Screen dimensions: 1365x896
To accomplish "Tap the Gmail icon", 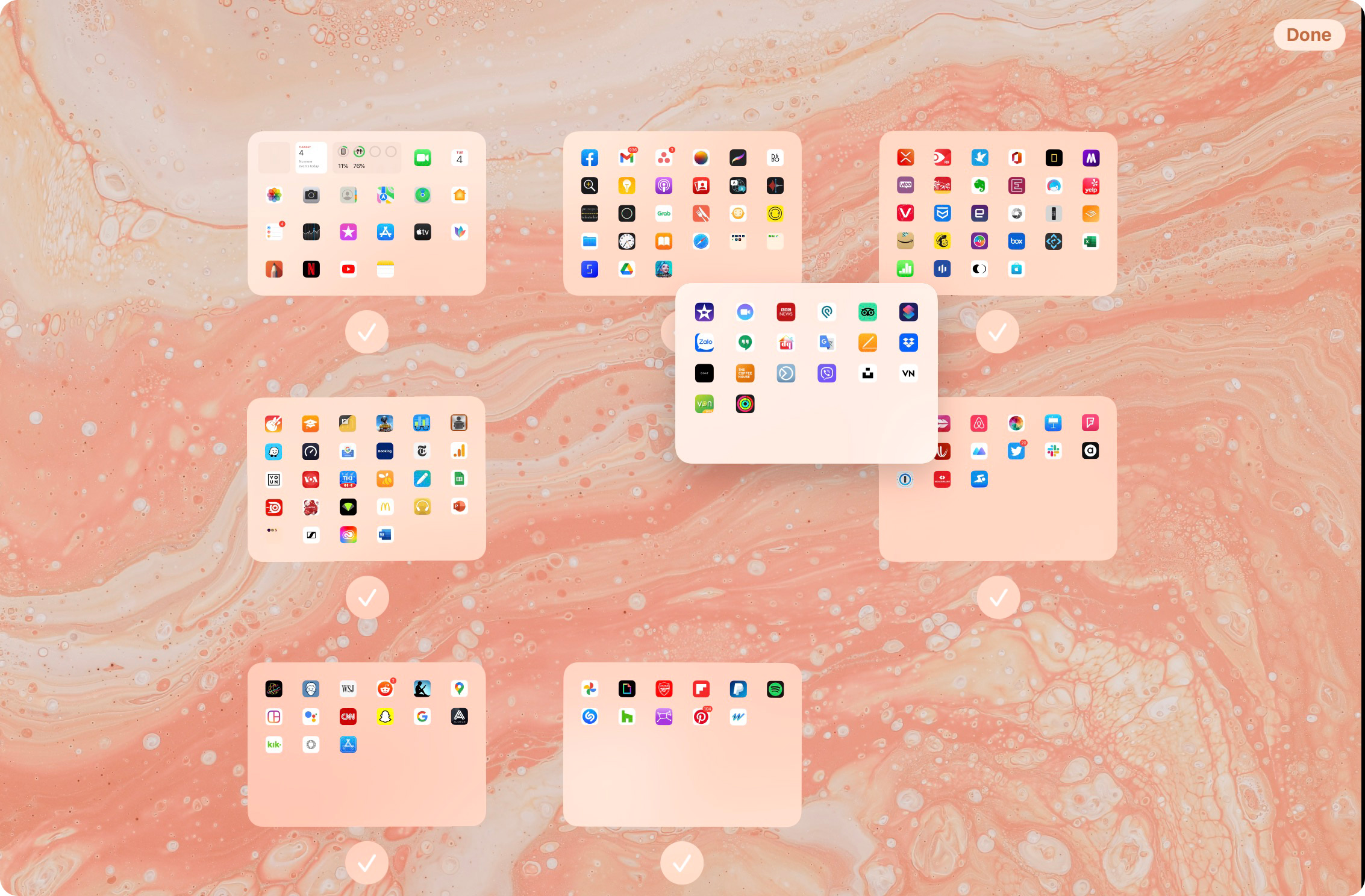I will coord(626,158).
